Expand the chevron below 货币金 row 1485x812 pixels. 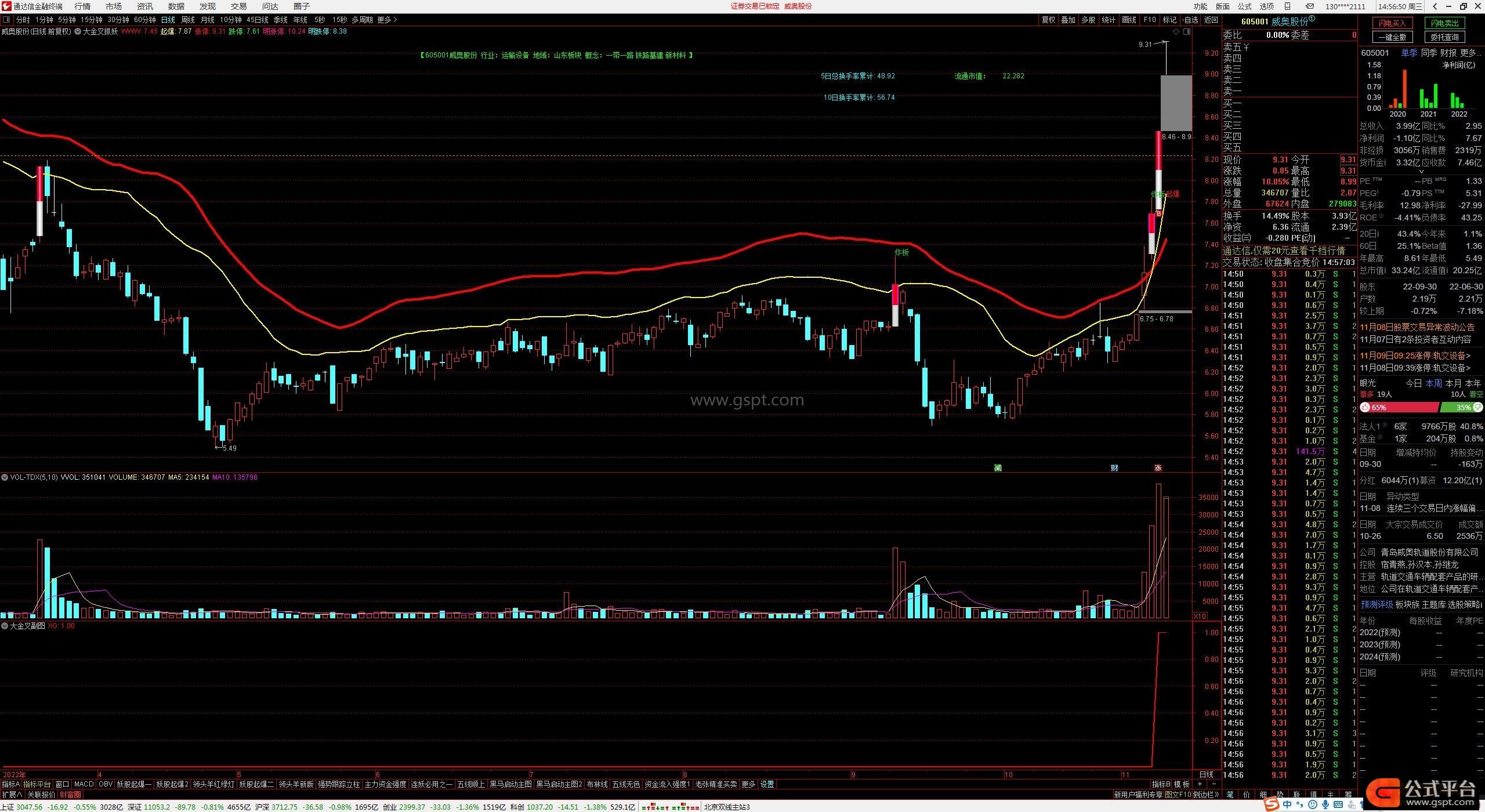point(1421,171)
